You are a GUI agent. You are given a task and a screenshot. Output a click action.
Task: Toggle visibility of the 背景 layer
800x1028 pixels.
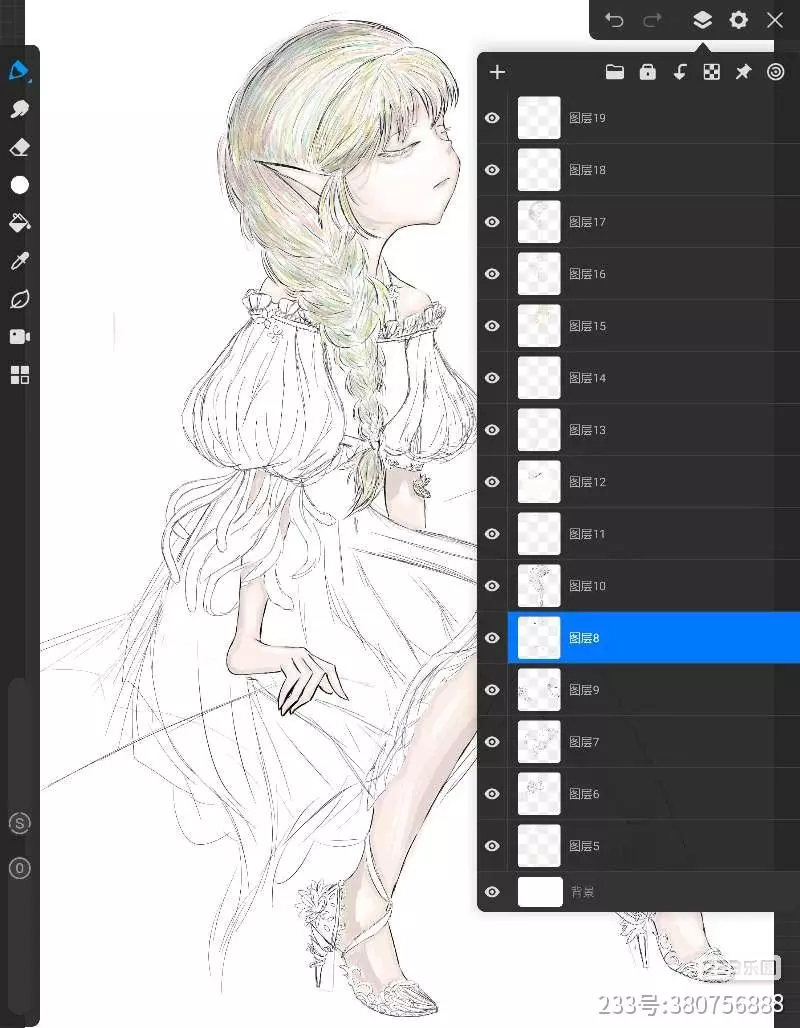(492, 891)
